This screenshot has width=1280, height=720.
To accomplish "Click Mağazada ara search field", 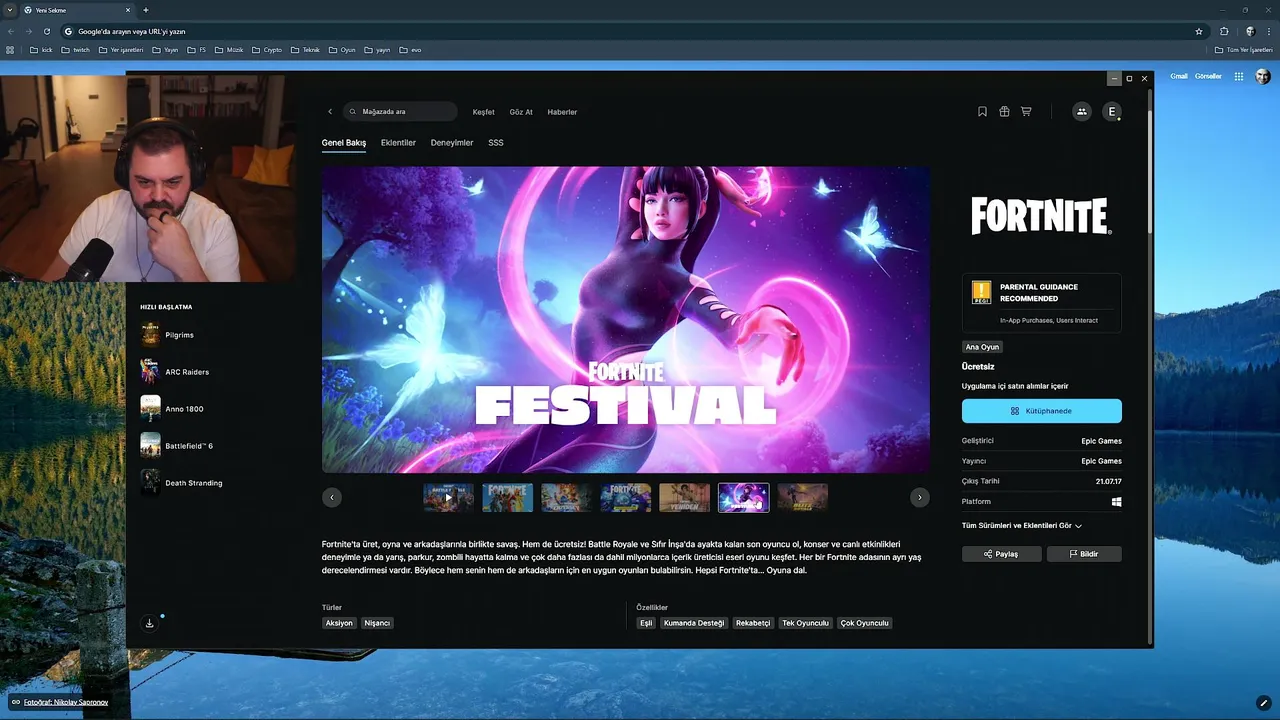I will pos(400,112).
